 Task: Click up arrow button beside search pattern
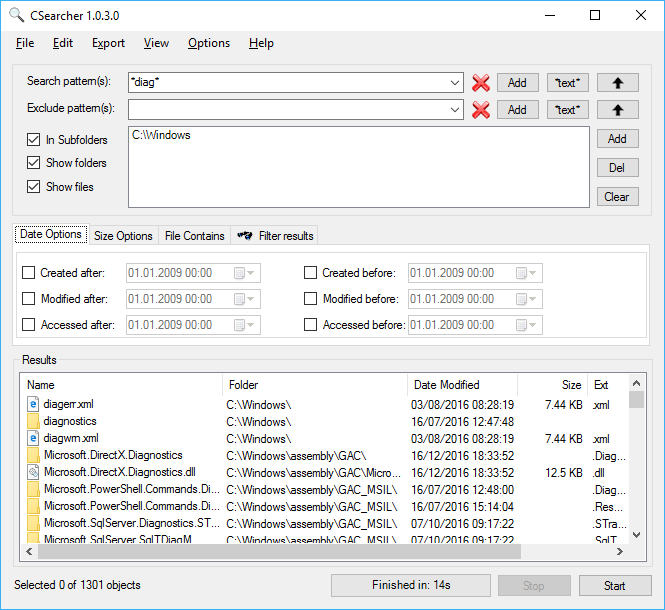pos(618,83)
